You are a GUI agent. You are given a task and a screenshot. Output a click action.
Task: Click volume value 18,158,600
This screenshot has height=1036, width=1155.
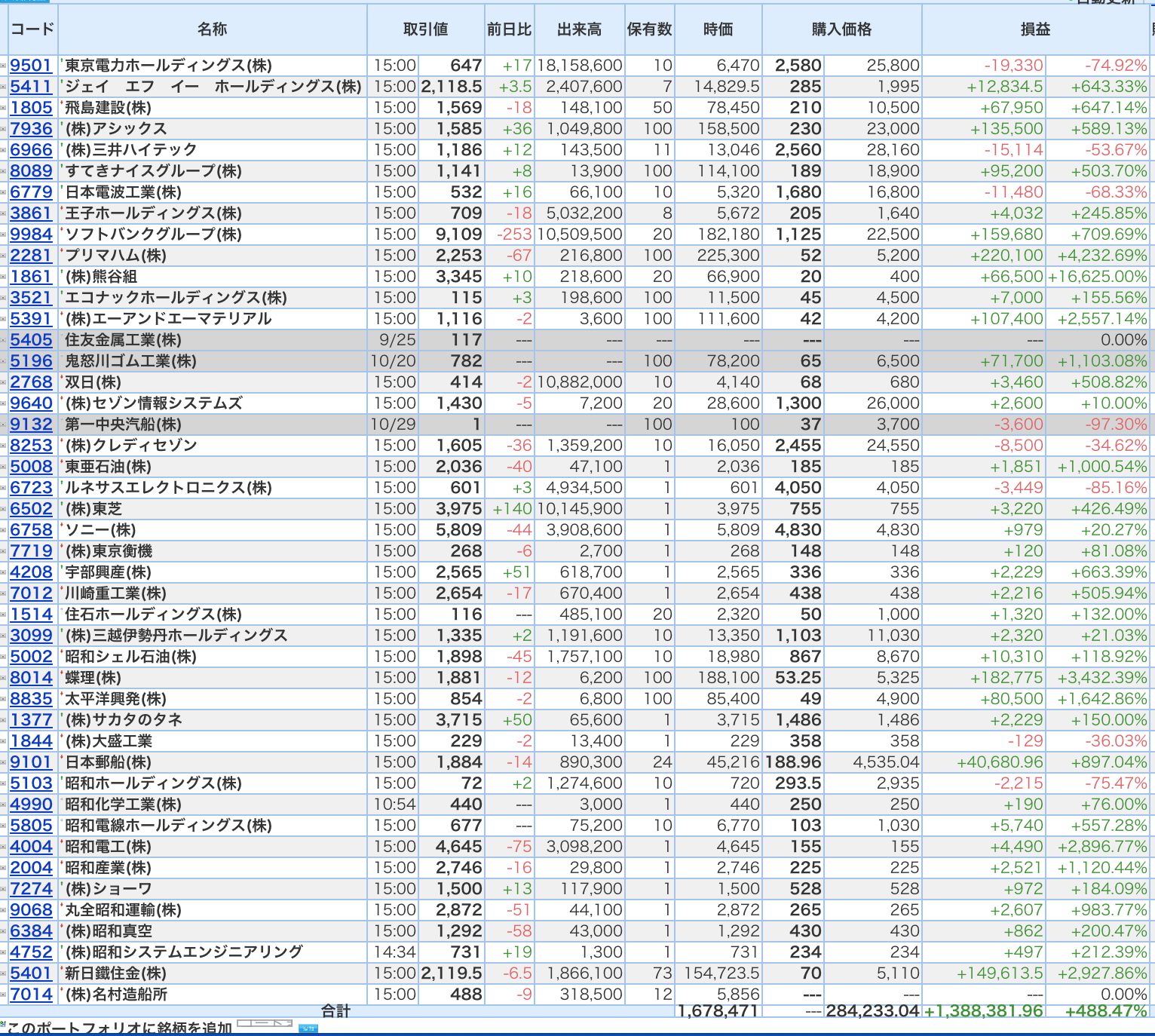(x=580, y=66)
